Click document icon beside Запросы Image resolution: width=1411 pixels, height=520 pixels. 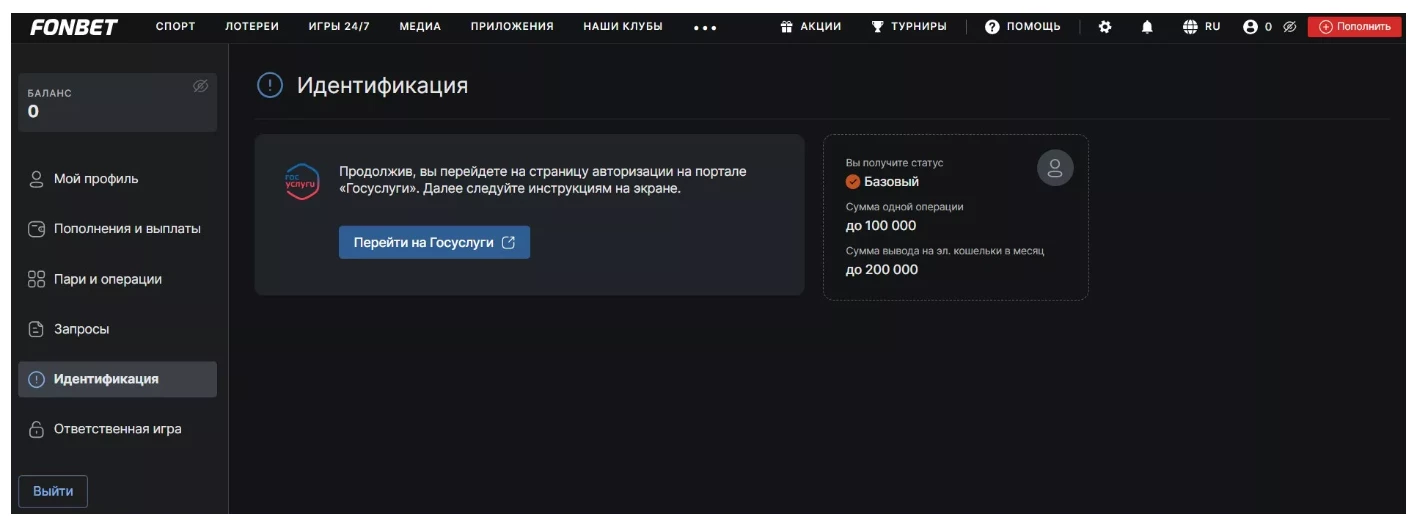(x=37, y=329)
